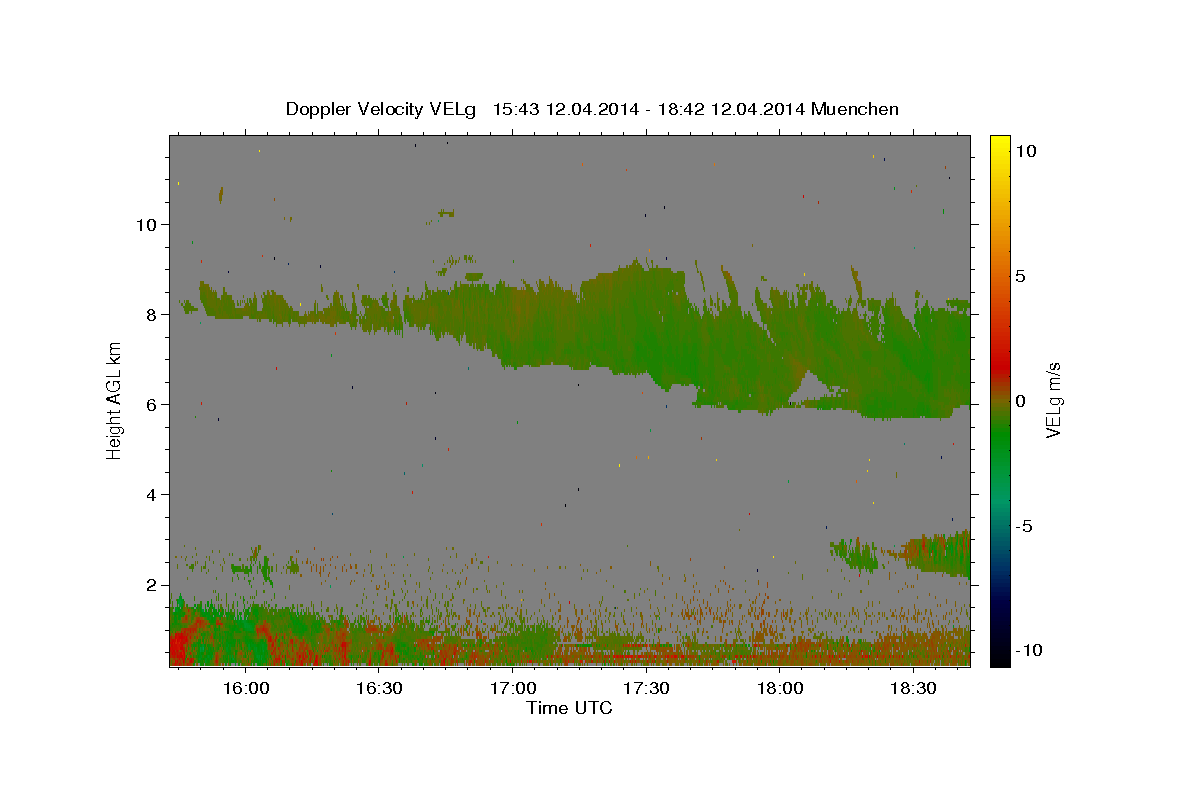Click the colorbar tick label -10
The height and width of the screenshot is (800, 1200).
1027,650
